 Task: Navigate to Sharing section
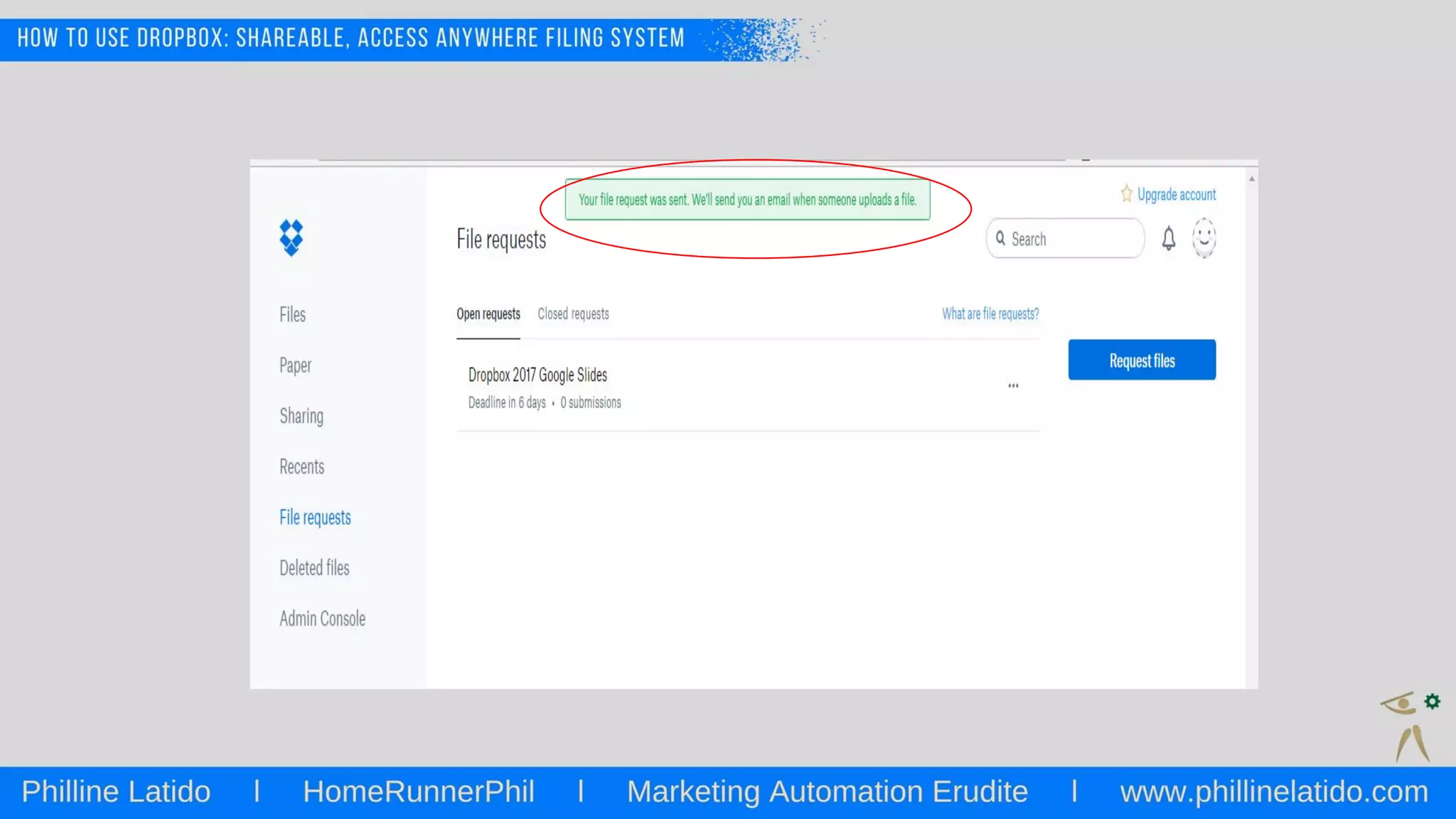click(x=301, y=416)
